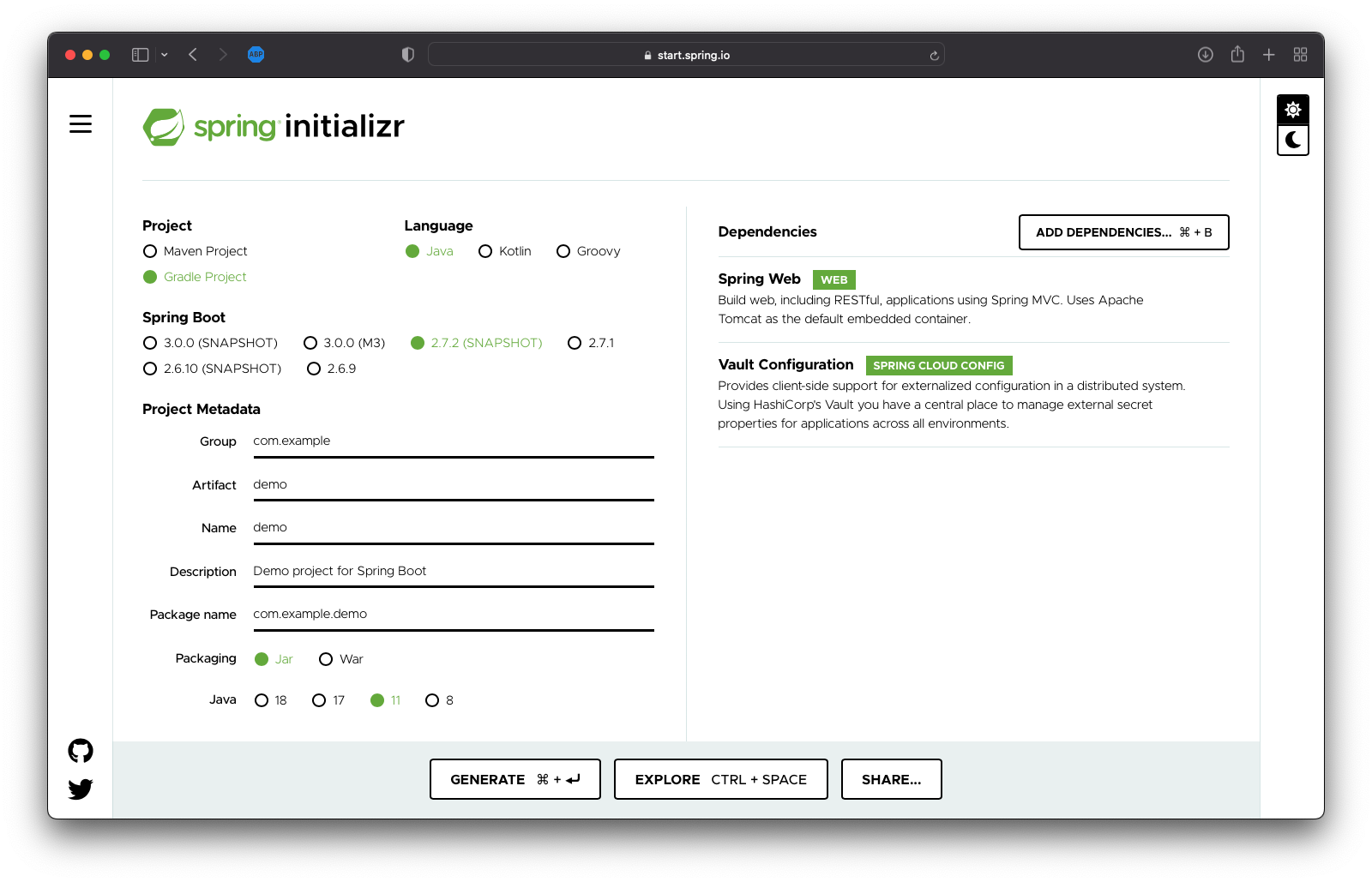Click the Spring Initializr logo

(274, 127)
